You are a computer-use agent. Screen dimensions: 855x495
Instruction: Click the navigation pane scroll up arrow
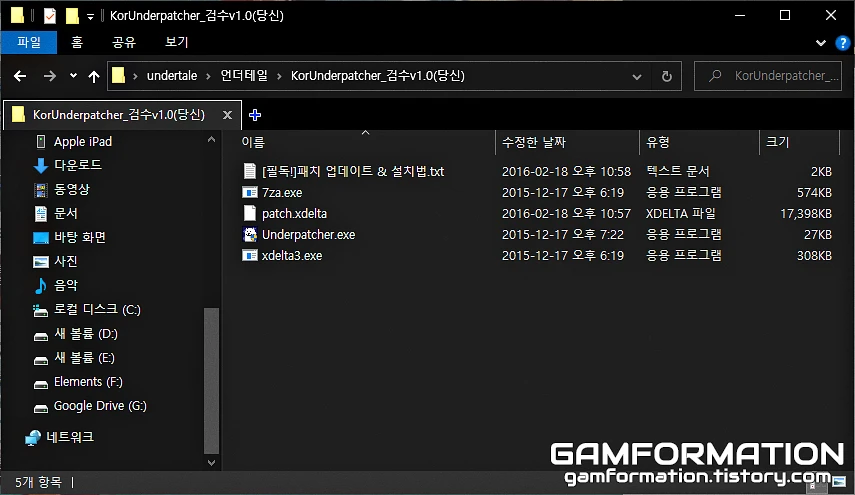pos(212,140)
